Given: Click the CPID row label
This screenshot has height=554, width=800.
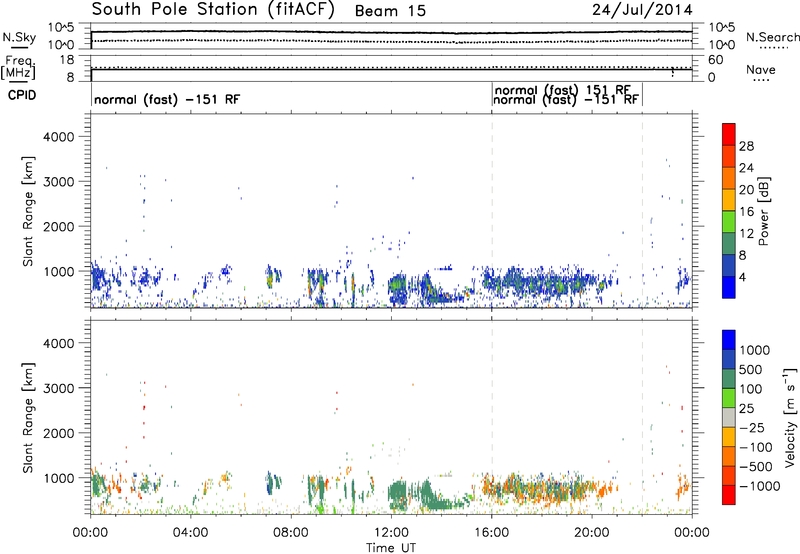Looking at the screenshot, I should [22, 95].
